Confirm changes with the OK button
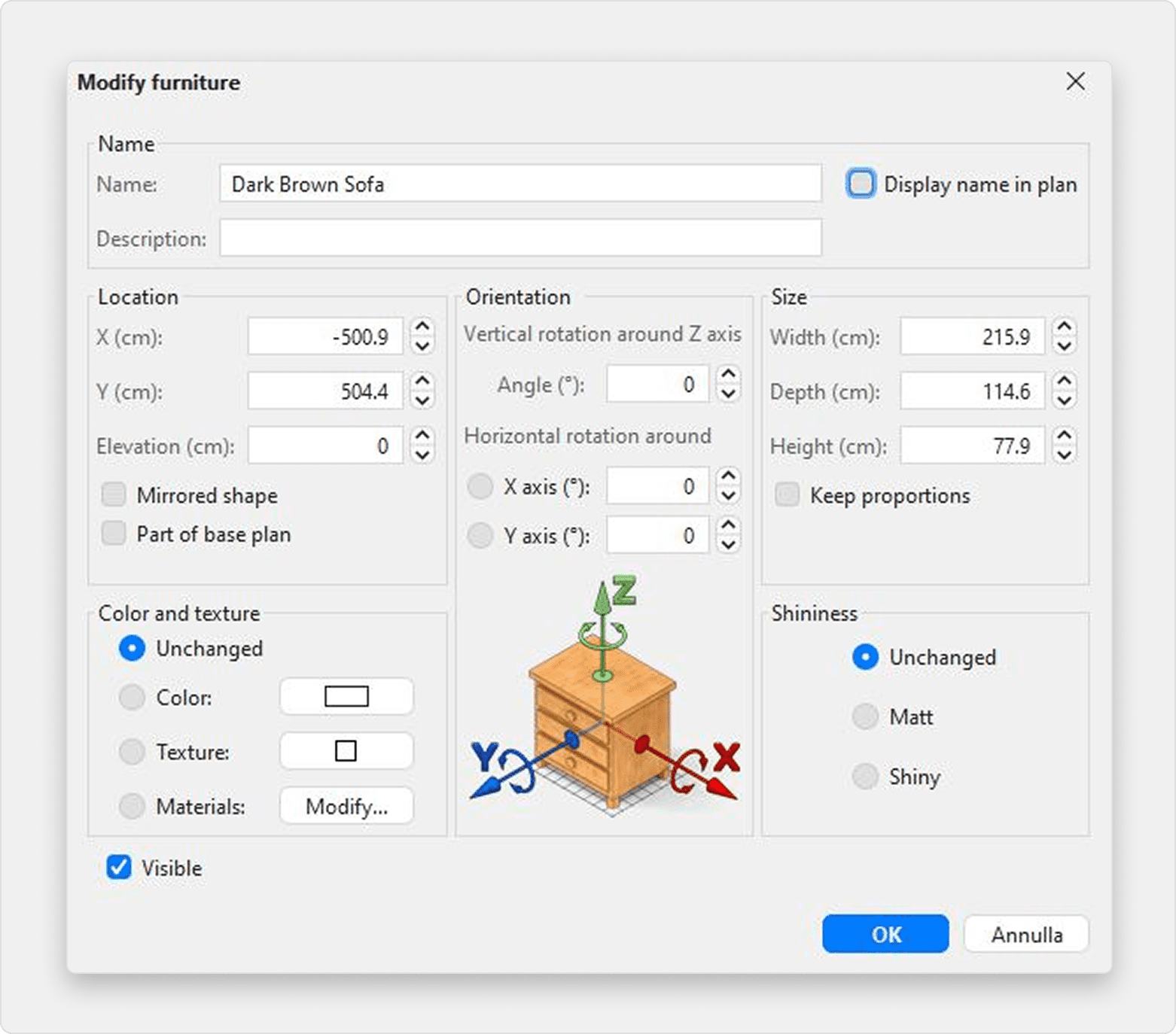The height and width of the screenshot is (1034, 1176). coord(885,934)
